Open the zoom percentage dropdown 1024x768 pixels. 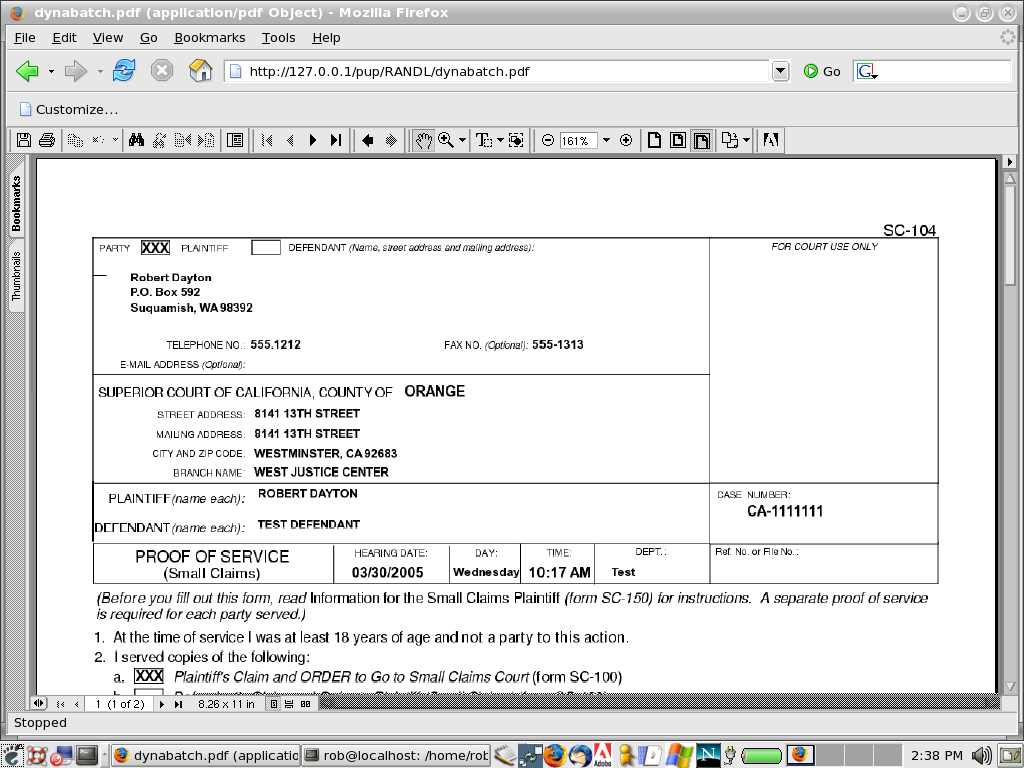(606, 141)
